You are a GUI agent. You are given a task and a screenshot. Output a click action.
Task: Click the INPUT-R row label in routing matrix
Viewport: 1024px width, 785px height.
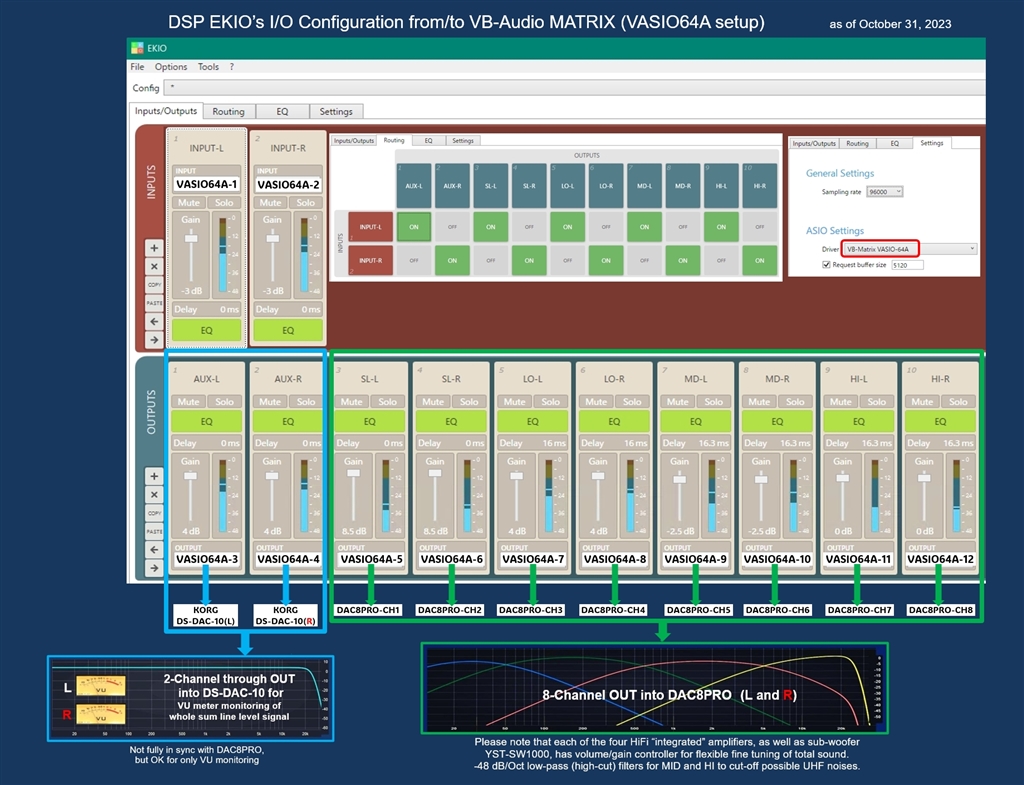(370, 260)
